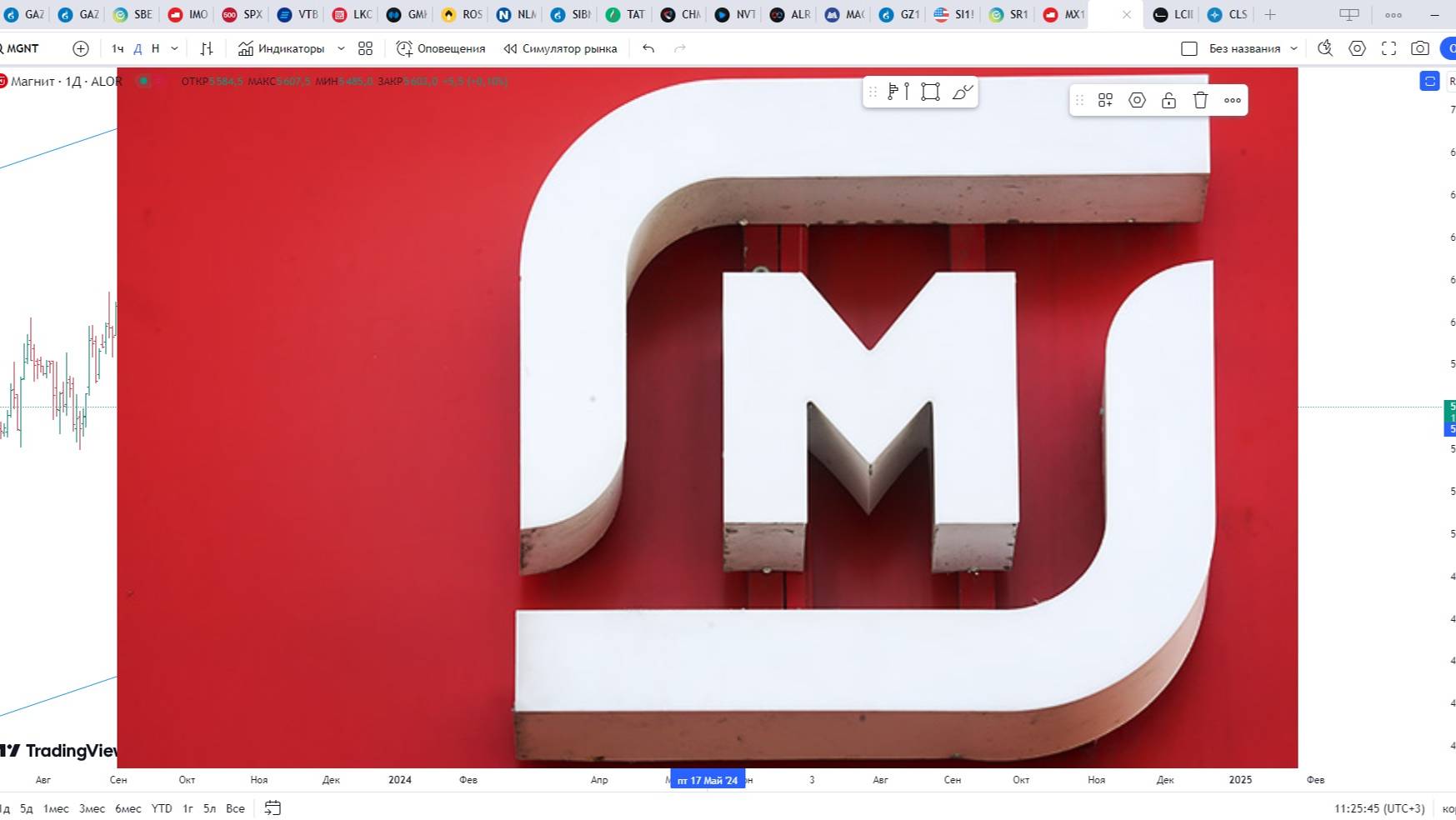Select the Н weekly timeframe
Screen dimensions: 1456x820
click(155, 48)
